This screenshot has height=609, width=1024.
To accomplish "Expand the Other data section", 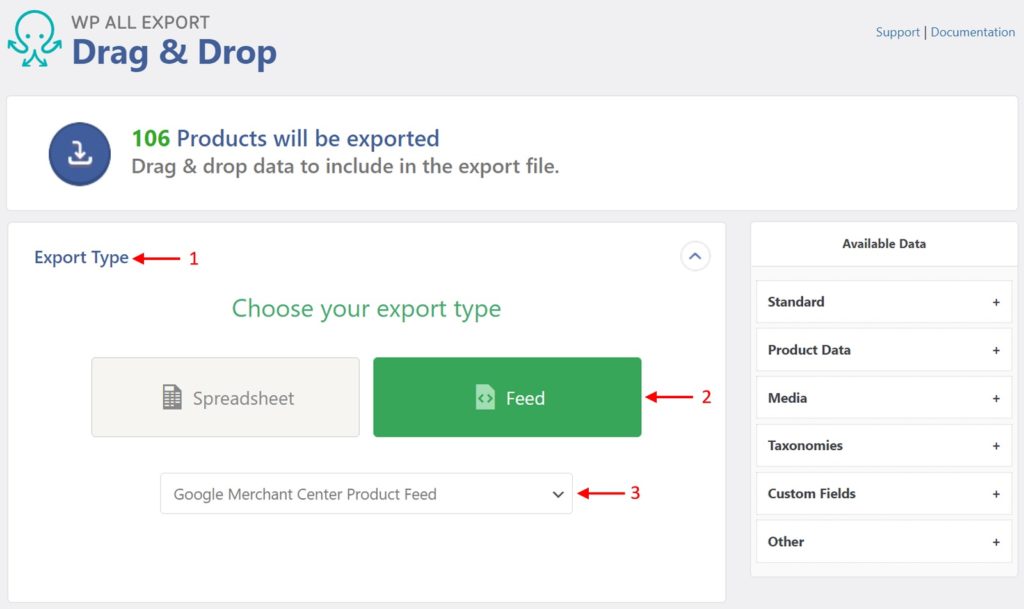I will (x=996, y=541).
